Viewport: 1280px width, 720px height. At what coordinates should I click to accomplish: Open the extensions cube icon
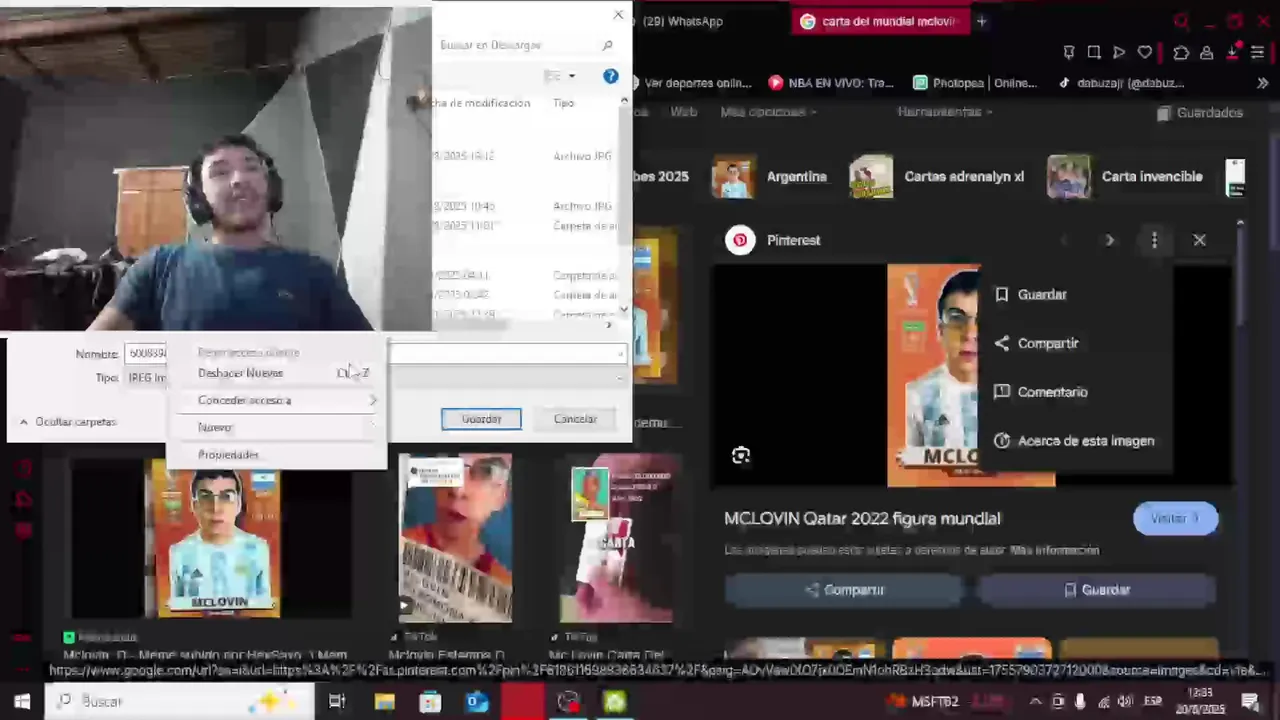(1181, 52)
